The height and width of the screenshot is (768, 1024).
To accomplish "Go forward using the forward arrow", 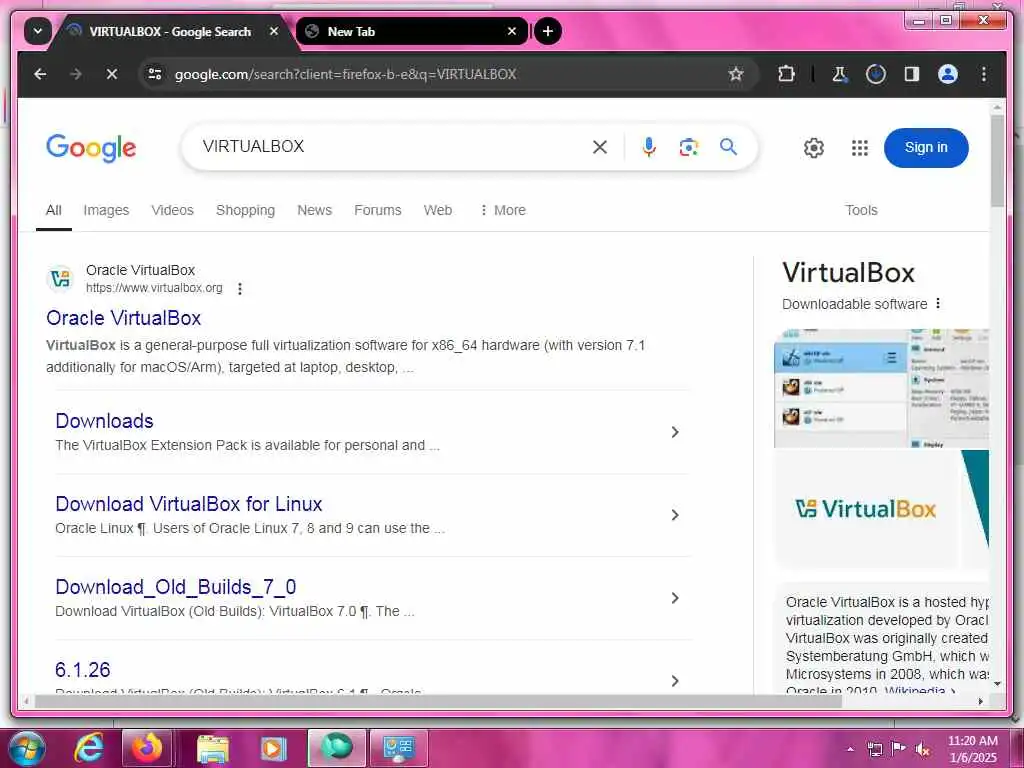I will [76, 74].
